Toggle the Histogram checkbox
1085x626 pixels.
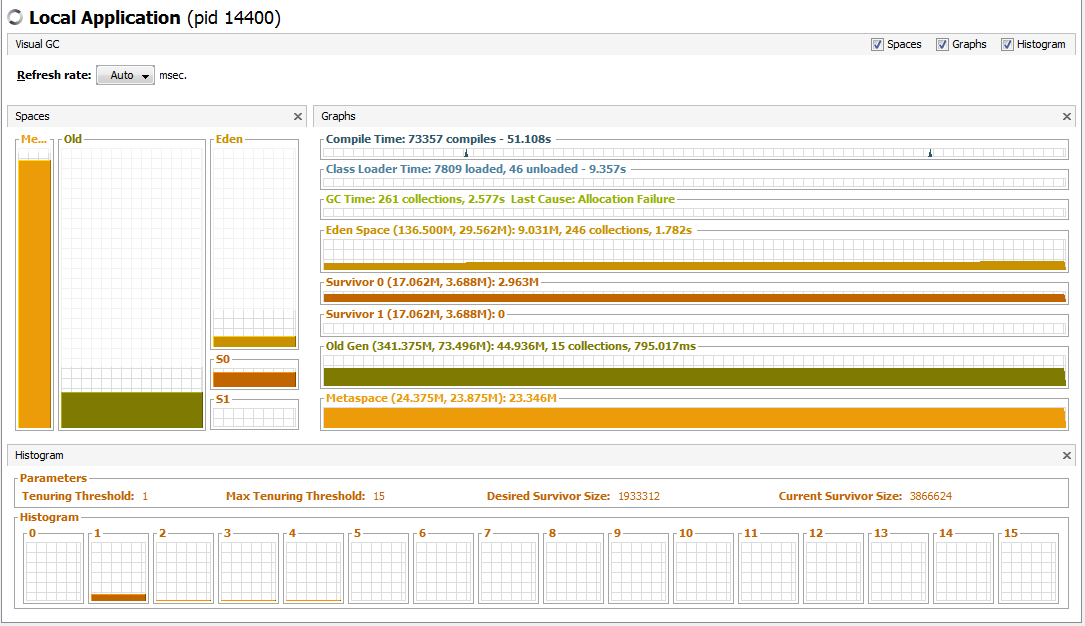[1008, 44]
